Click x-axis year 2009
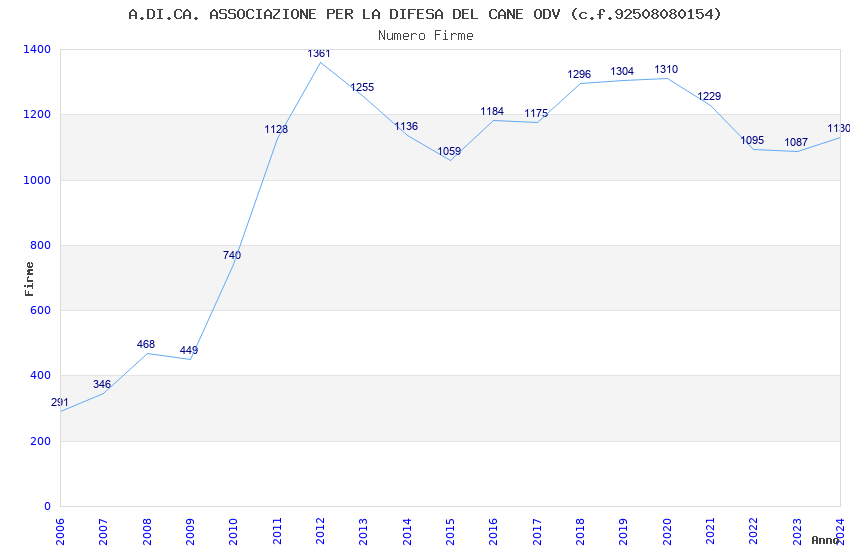This screenshot has height=550, width=850. point(190,531)
